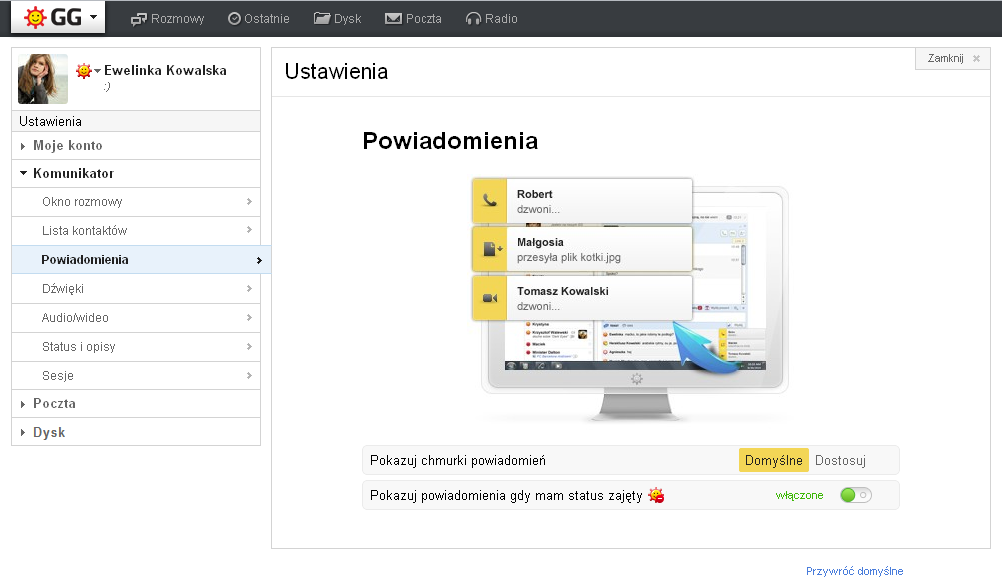
Task: Click the Tomasz Kowalski notification card
Action: [582, 298]
